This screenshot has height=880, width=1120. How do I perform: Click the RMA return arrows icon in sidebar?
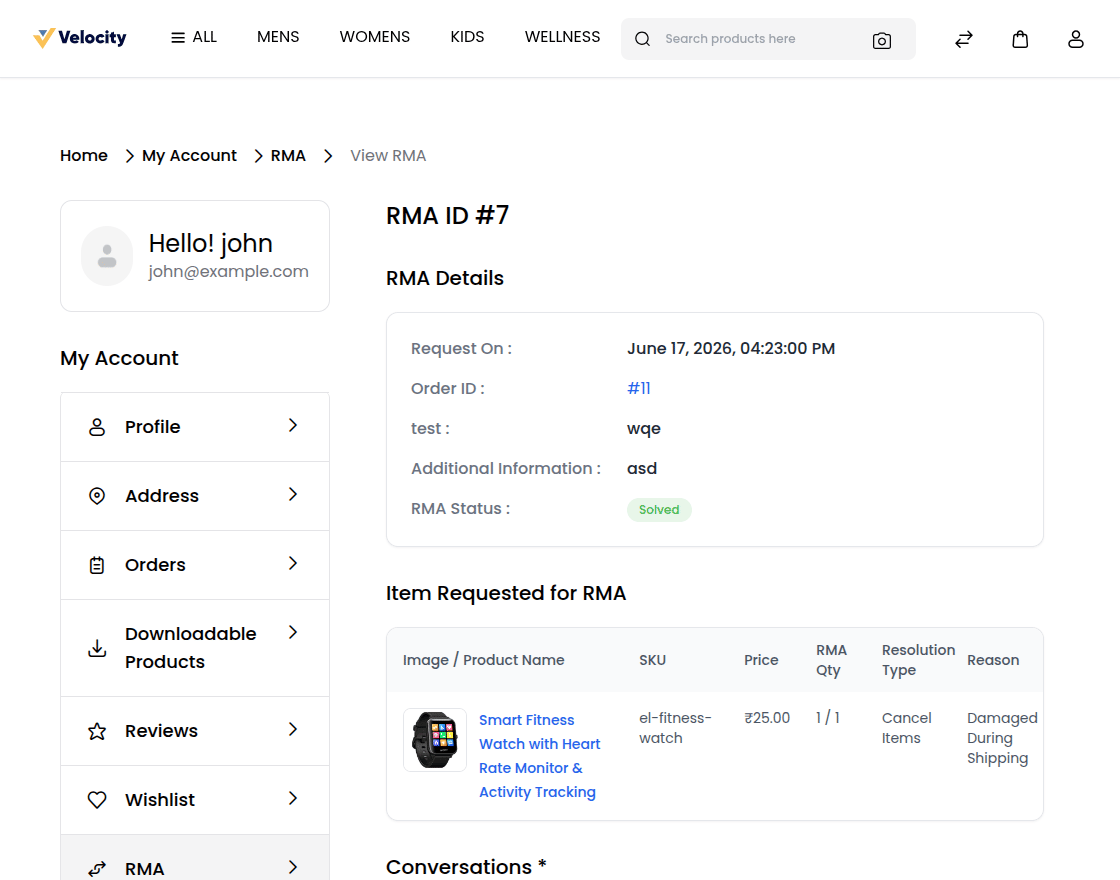pos(96,869)
